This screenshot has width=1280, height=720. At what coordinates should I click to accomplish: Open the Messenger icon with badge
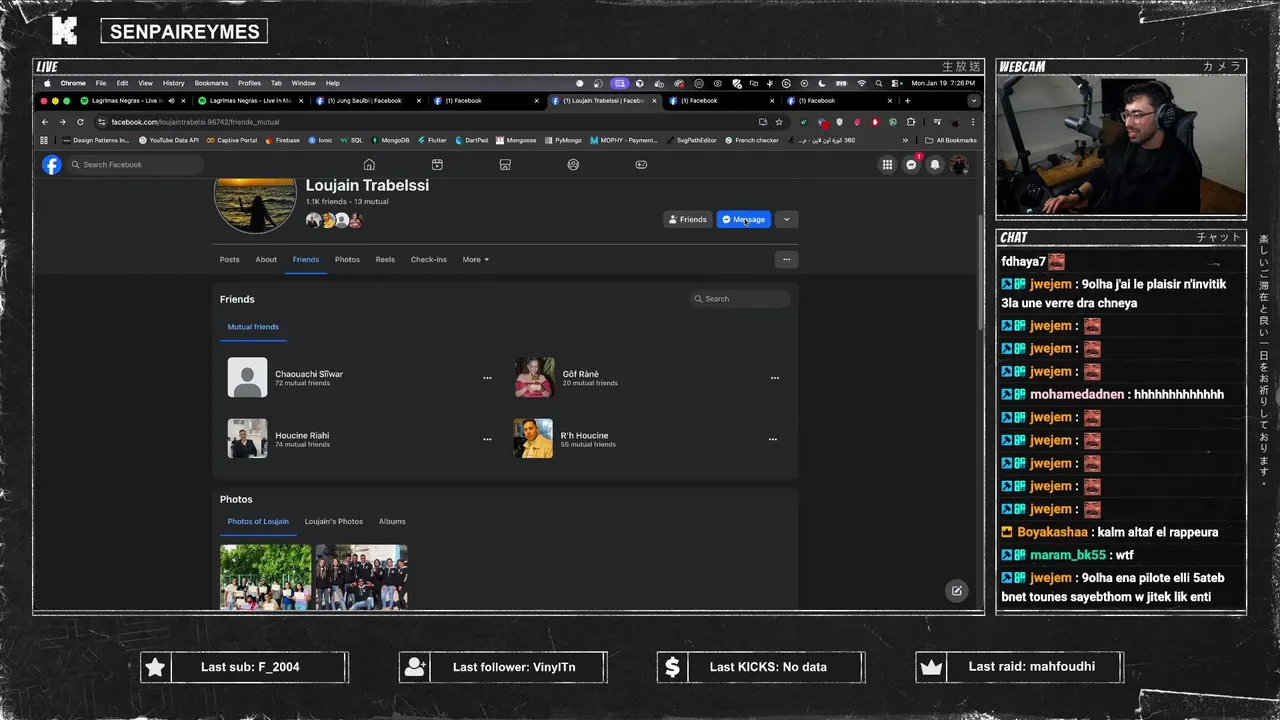(x=911, y=165)
